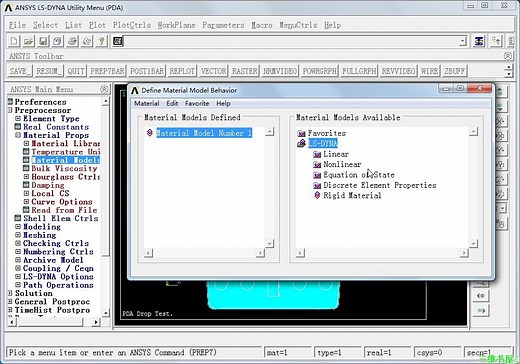The width and height of the screenshot is (520, 364).
Task: Click the command prompt icon beside input box
Action: point(118,41)
